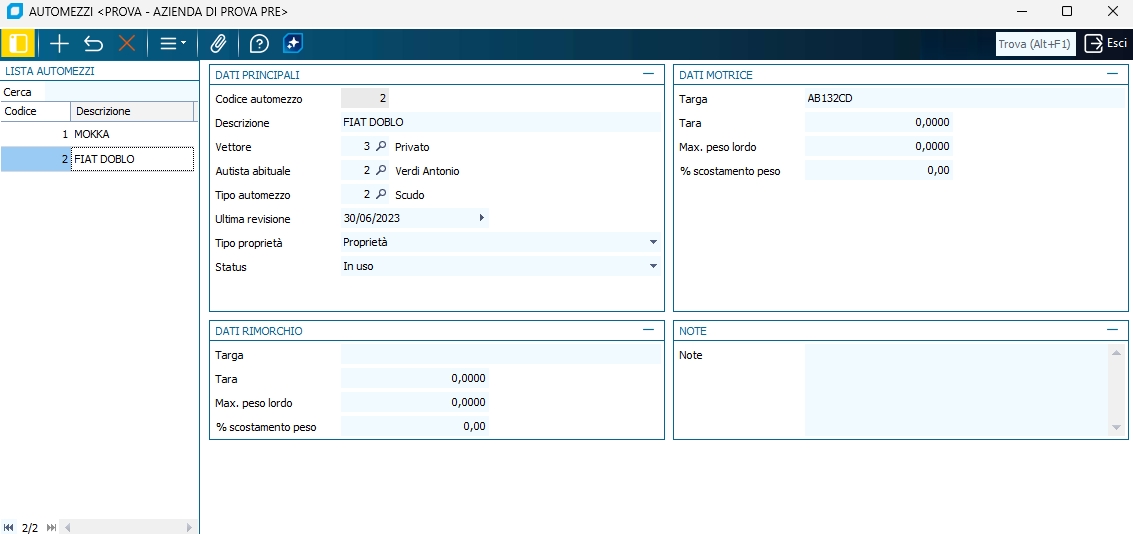Click motrice Tara field
Viewport: 1133px width, 534px height.
pos(879,122)
